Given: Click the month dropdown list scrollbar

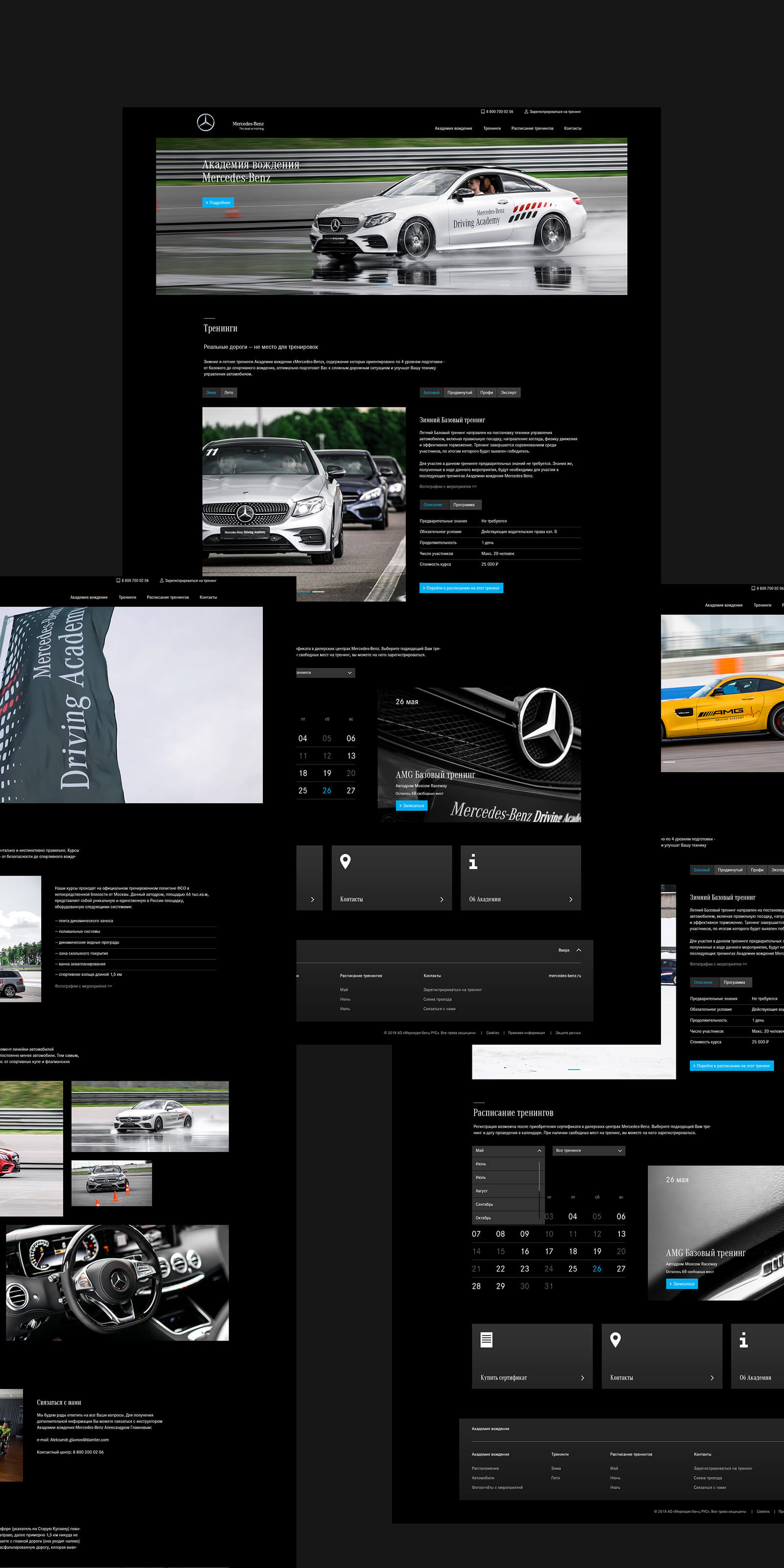Looking at the screenshot, I should pos(540,1176).
